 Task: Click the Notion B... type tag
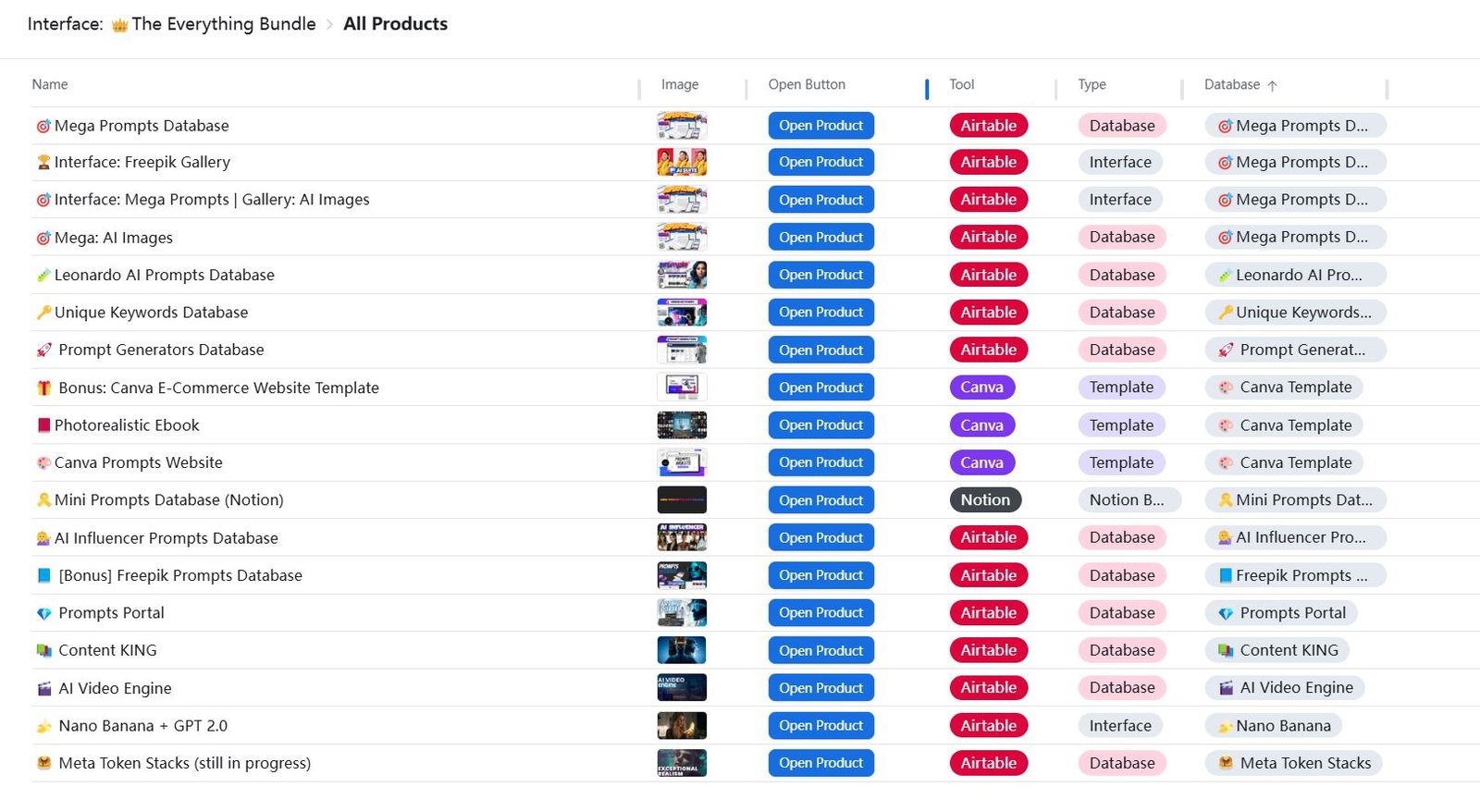[1128, 500]
